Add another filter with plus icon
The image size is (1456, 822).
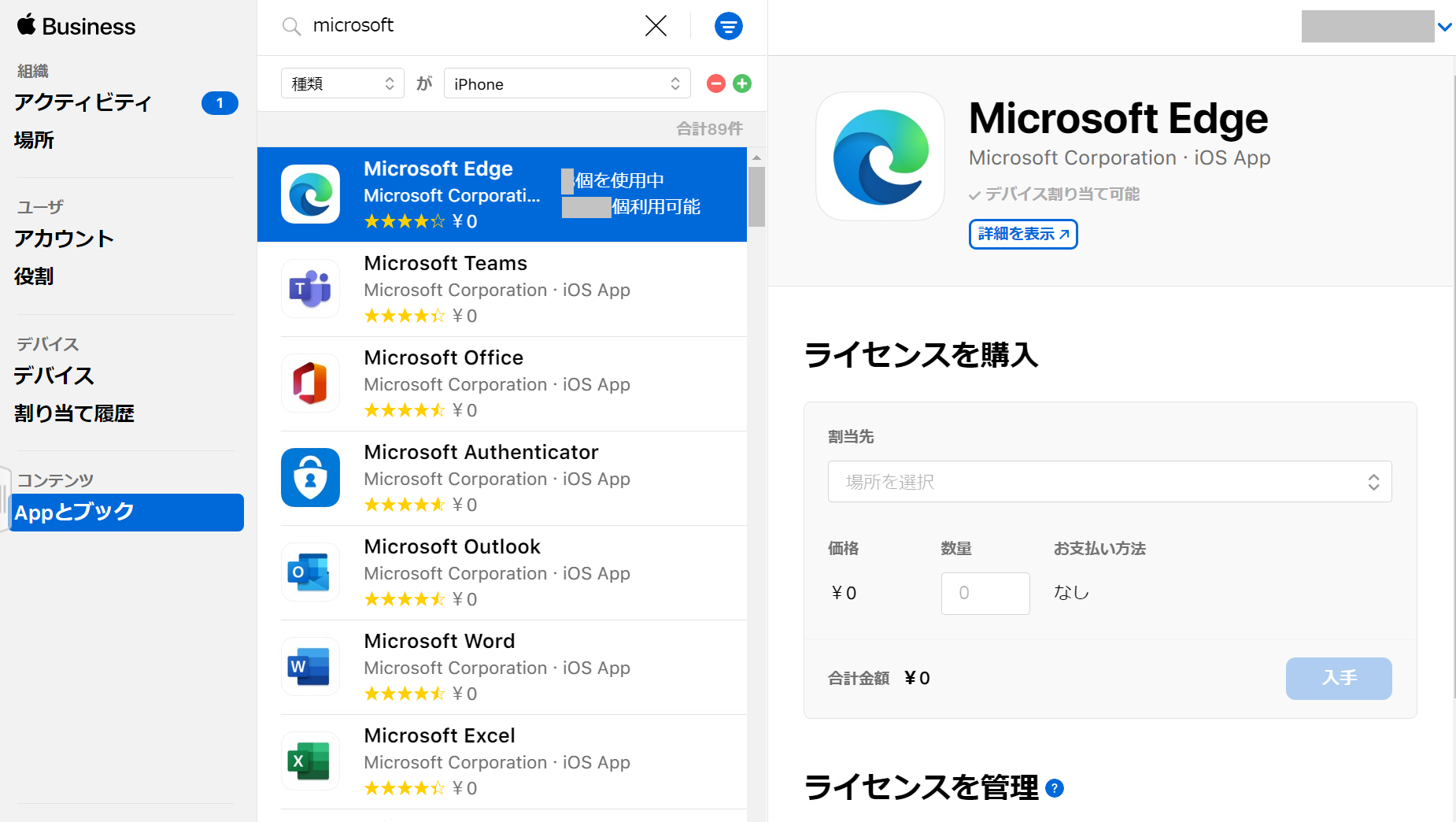click(741, 83)
